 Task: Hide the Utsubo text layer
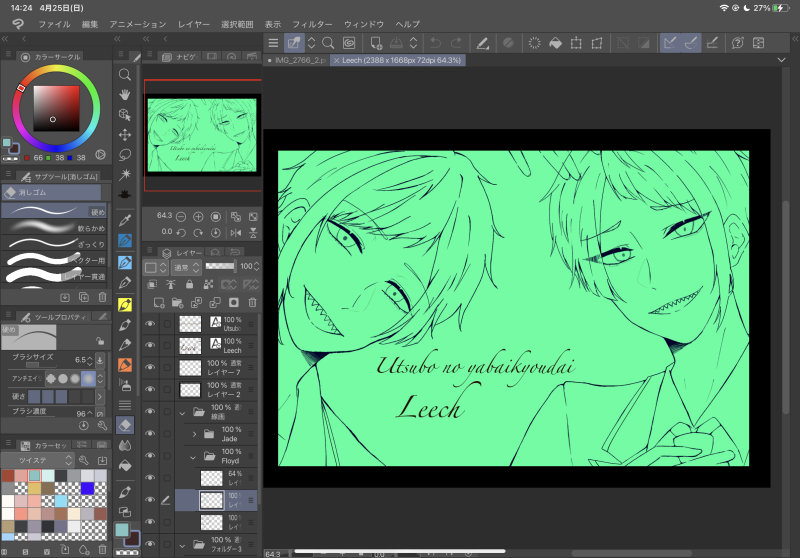(x=149, y=323)
